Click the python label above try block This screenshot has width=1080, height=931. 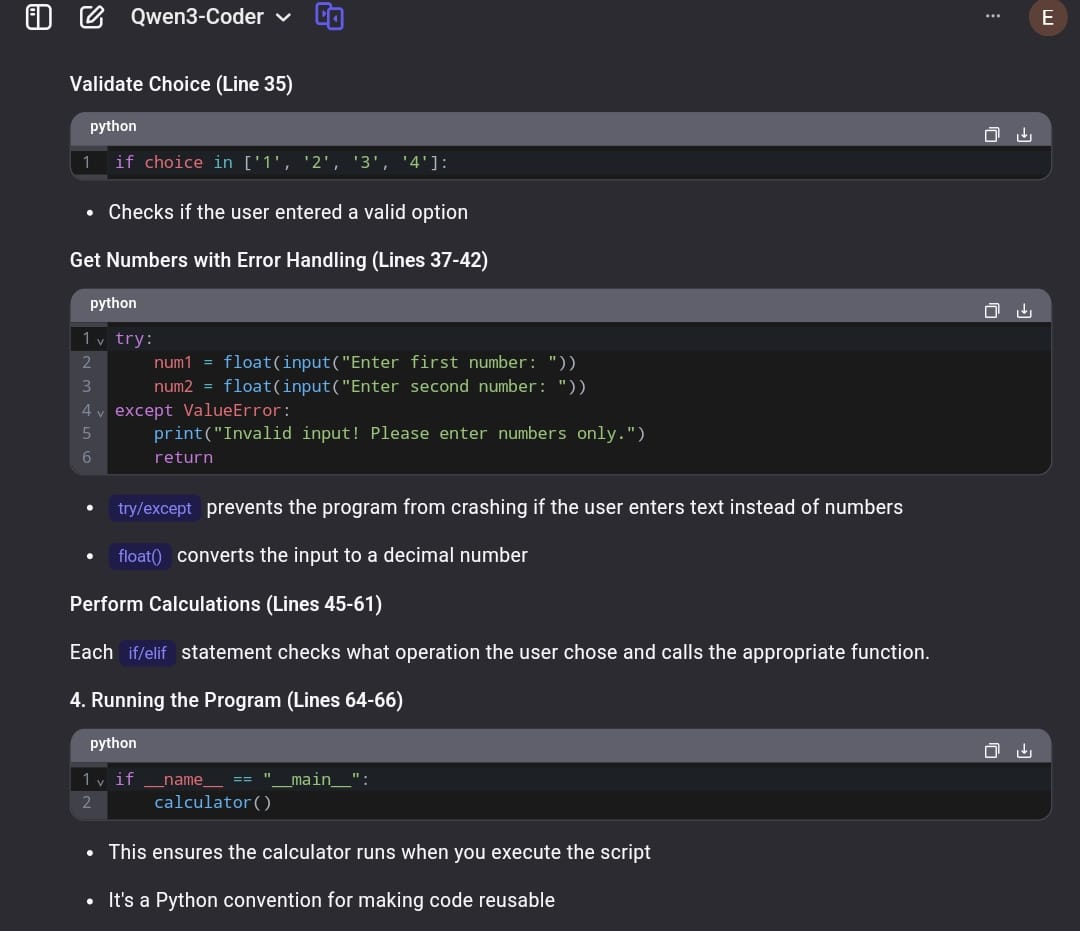113,303
